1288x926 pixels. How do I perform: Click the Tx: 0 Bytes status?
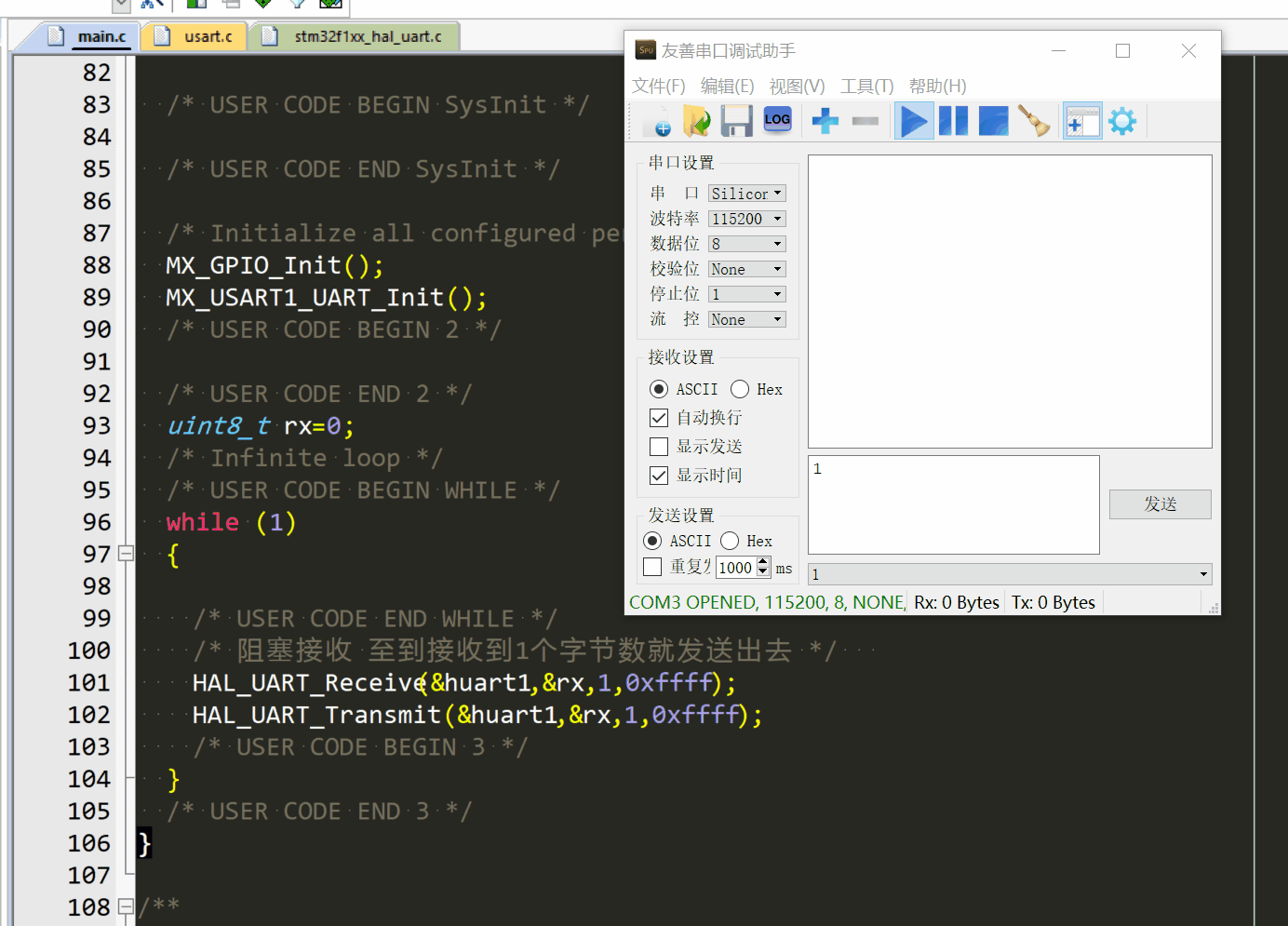[1053, 602]
